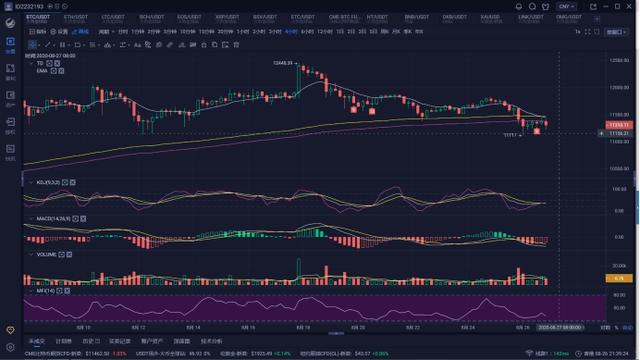This screenshot has height=360, width=640.
Task: Click the clock time display in status bar
Action: pyautogui.click(x=602, y=353)
